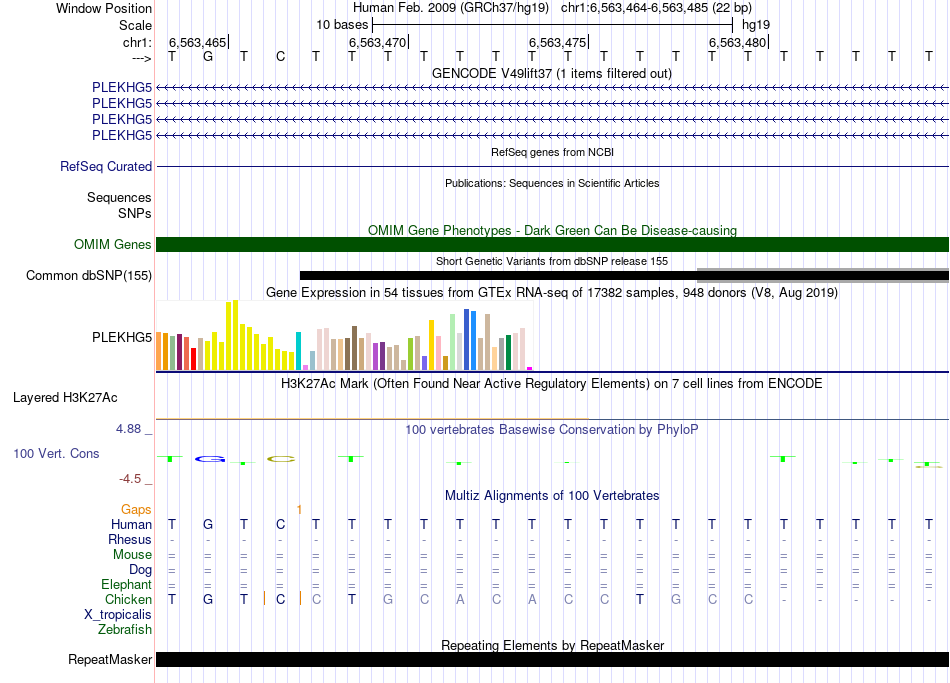Screen dimensions: 950x683
Task: Click the red bar in GTEx expression chart
Action: (193, 359)
